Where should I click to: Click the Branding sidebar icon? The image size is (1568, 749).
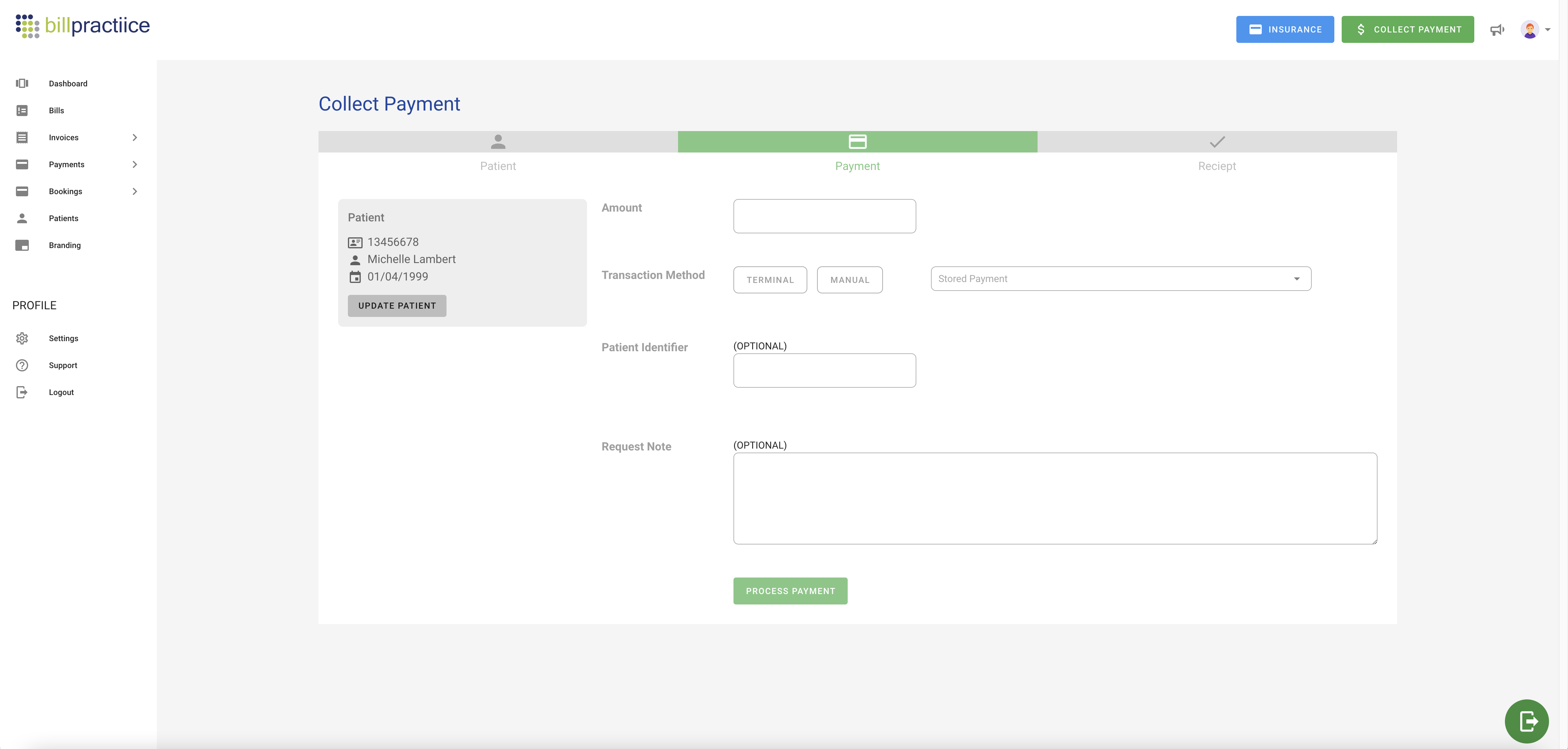tap(22, 245)
